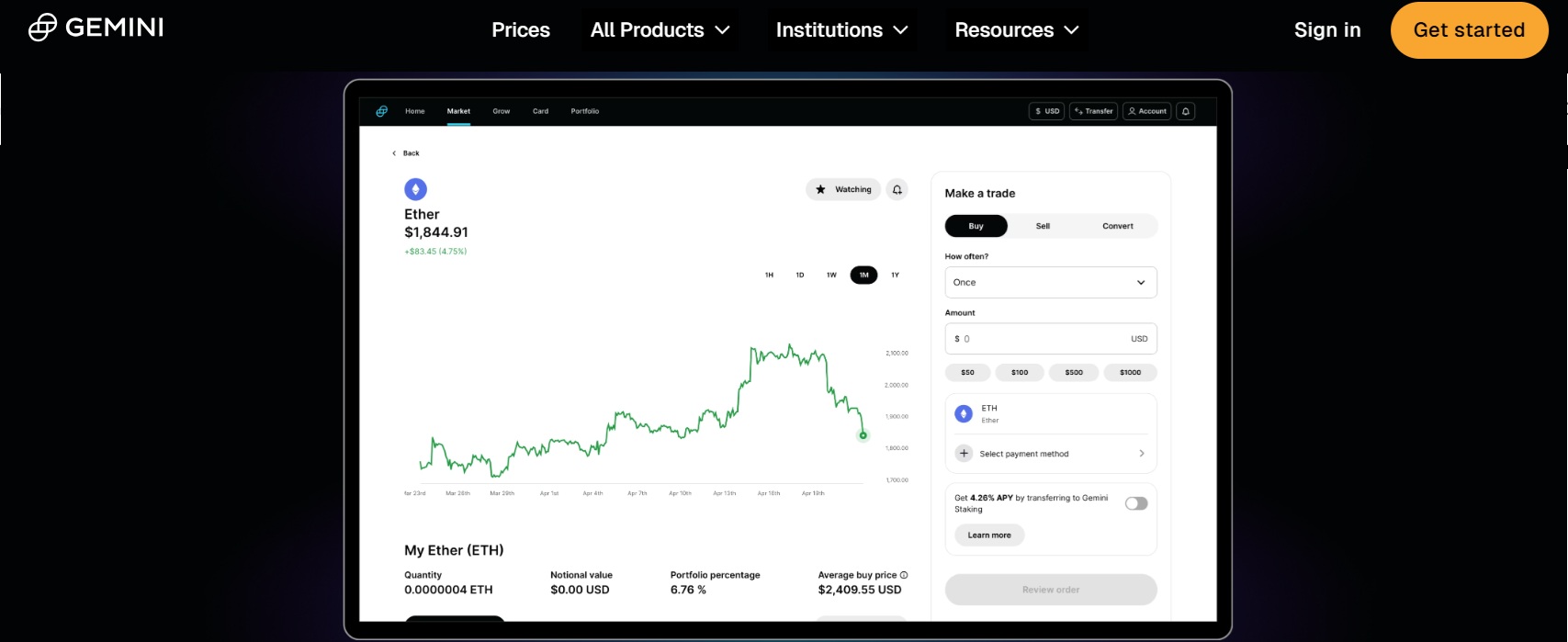The width and height of the screenshot is (1568, 642).
Task: Choose the Sell trade option
Action: [x=1043, y=226]
